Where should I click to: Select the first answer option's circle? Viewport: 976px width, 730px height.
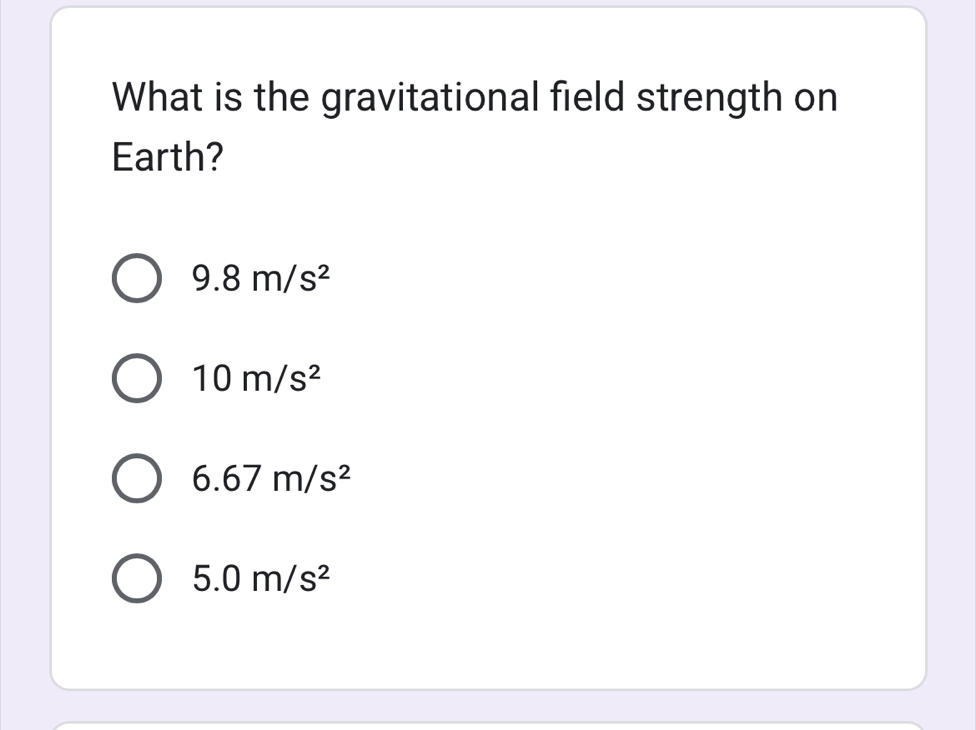tap(134, 282)
